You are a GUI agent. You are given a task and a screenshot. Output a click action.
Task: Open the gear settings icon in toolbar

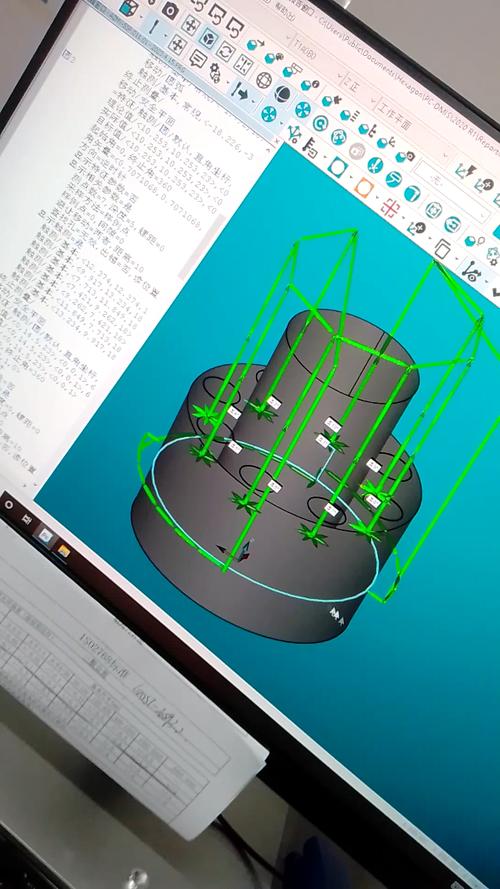[215, 72]
